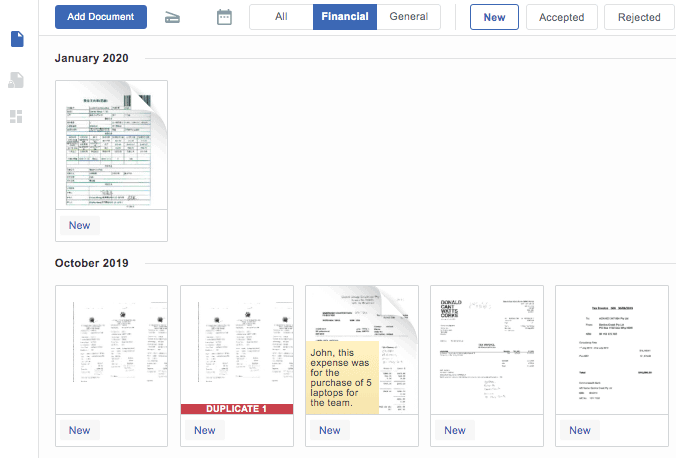This screenshot has height=458, width=676.
Task: Click the yellow sticky note about laptops
Action: tap(342, 378)
